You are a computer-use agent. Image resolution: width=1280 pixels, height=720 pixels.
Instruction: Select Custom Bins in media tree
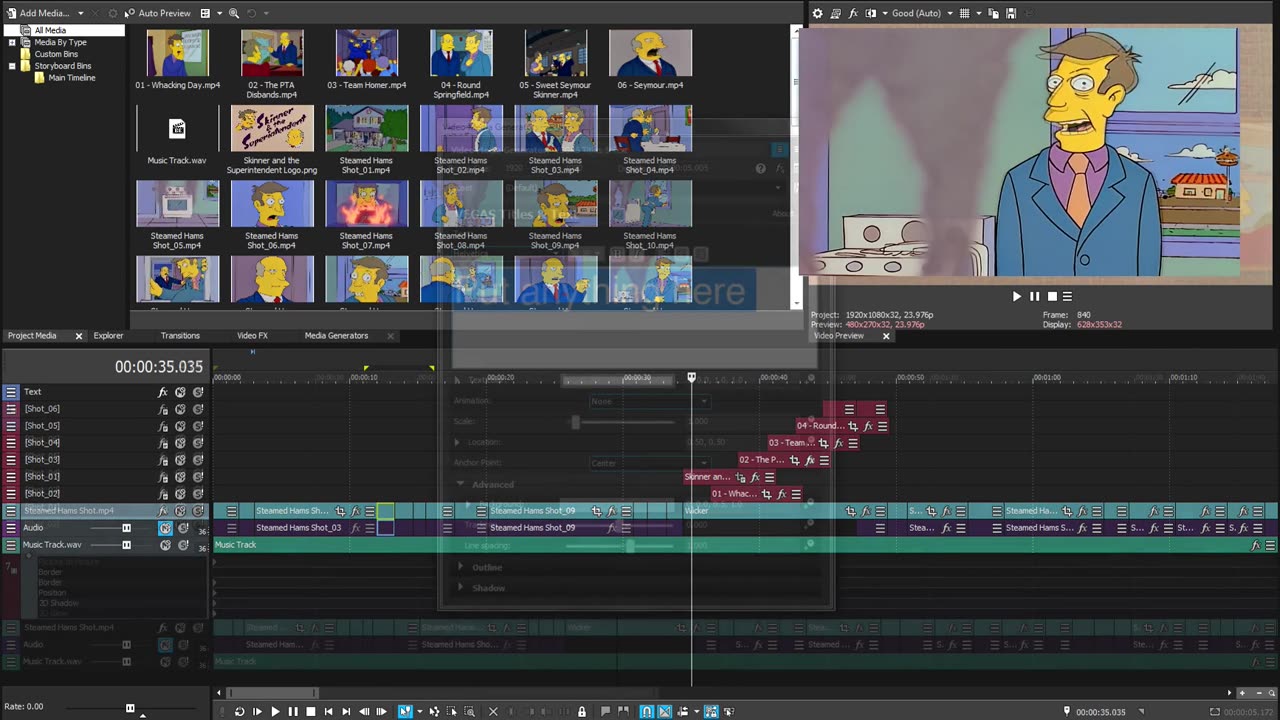[56, 54]
